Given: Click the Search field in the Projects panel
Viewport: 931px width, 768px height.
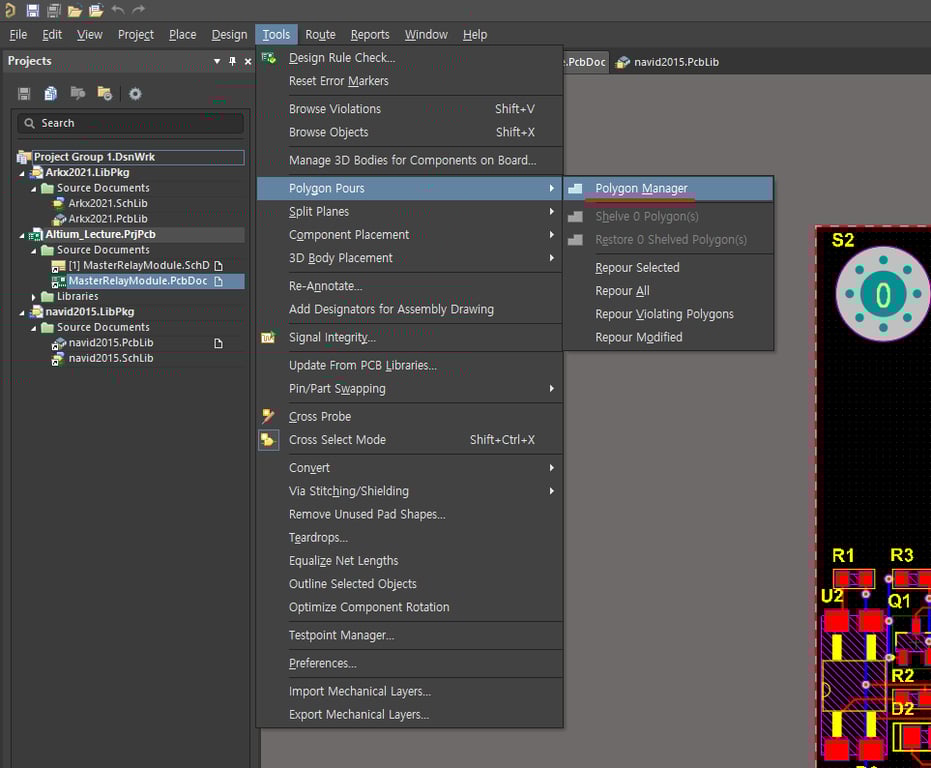Looking at the screenshot, I should point(130,123).
